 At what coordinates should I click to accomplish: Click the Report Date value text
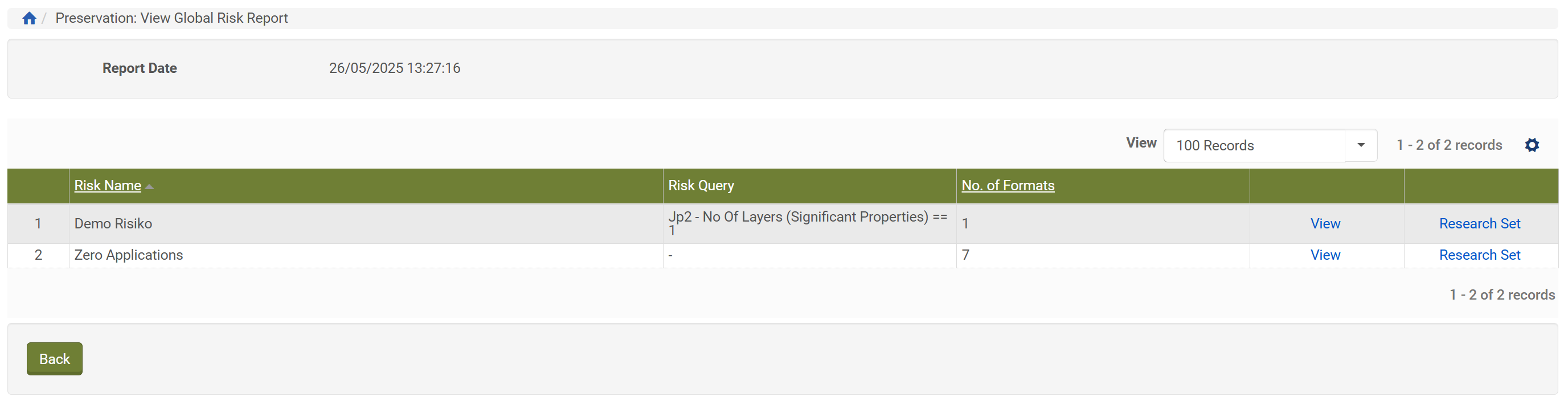pos(395,68)
